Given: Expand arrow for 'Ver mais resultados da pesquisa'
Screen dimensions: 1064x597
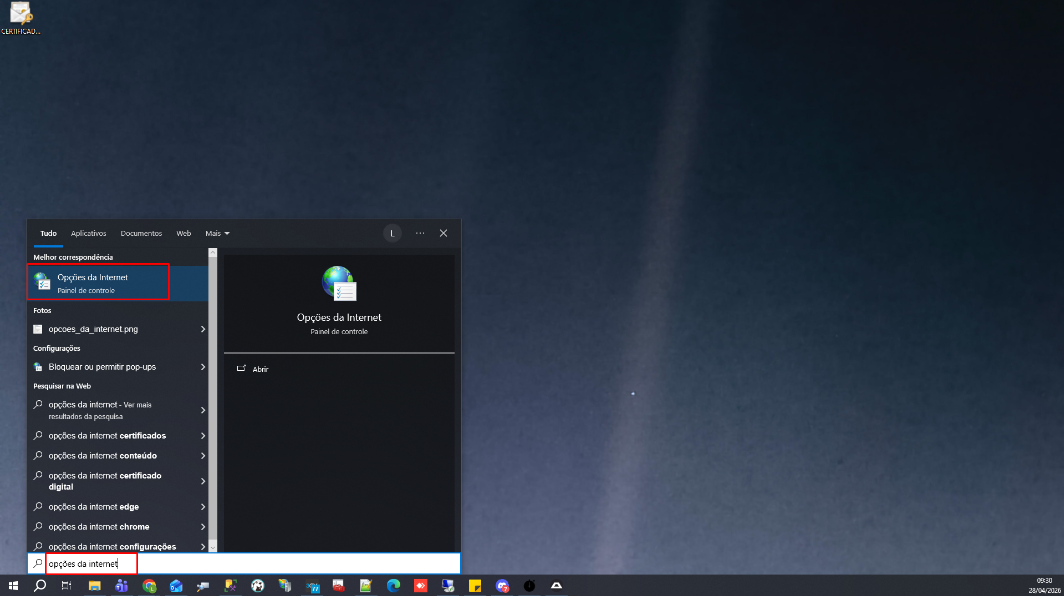Looking at the screenshot, I should click(x=202, y=410).
